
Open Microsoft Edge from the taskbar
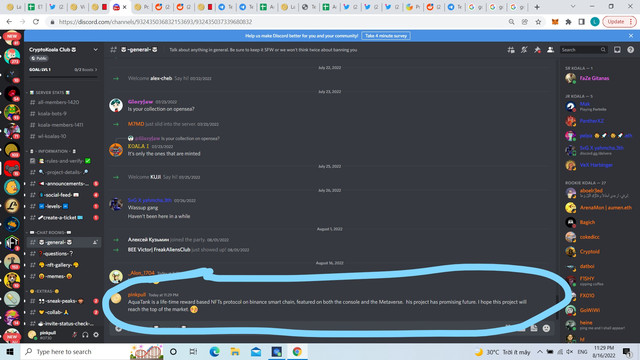(x=214, y=351)
